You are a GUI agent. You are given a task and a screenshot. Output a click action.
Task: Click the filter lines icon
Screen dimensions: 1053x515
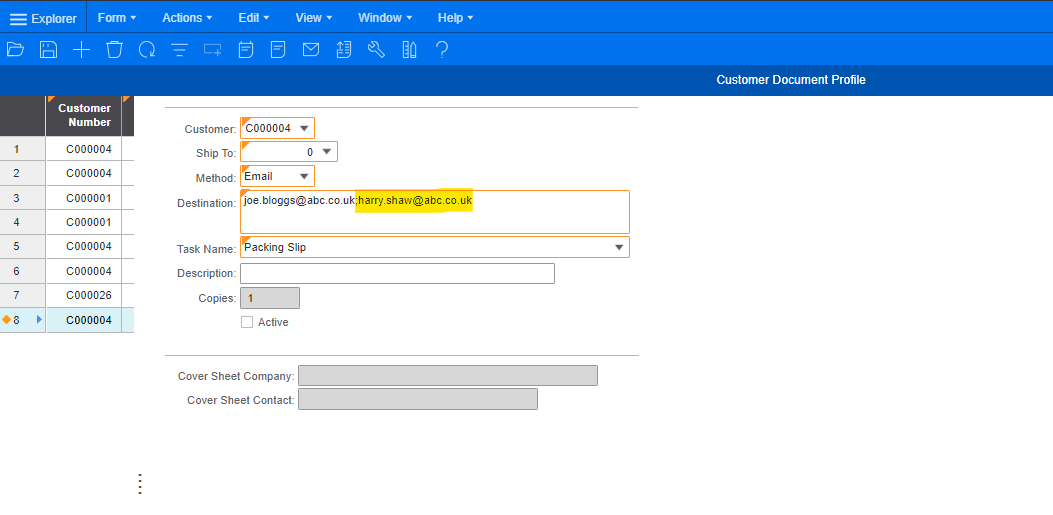179,49
